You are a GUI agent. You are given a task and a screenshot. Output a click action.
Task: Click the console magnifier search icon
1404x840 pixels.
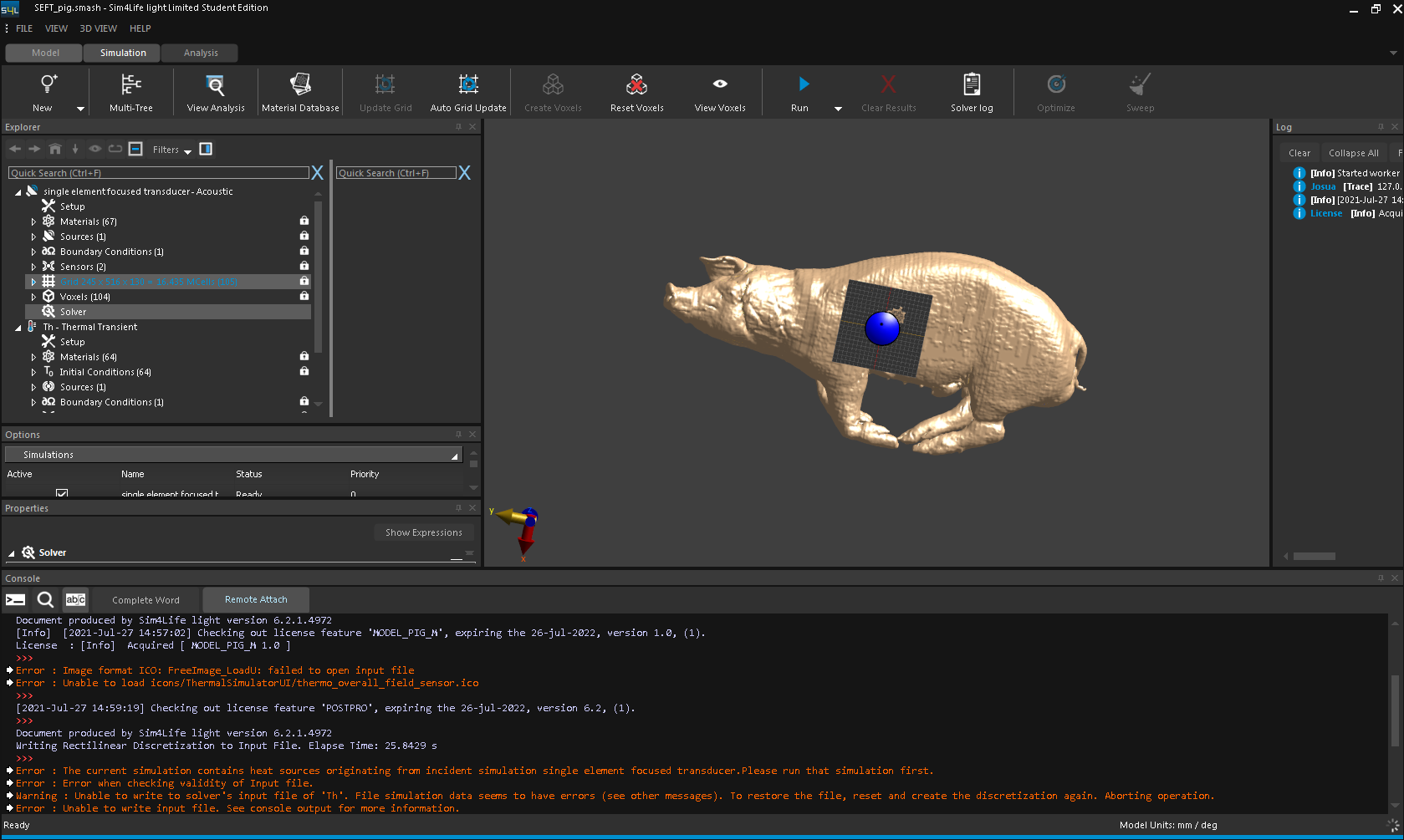45,599
